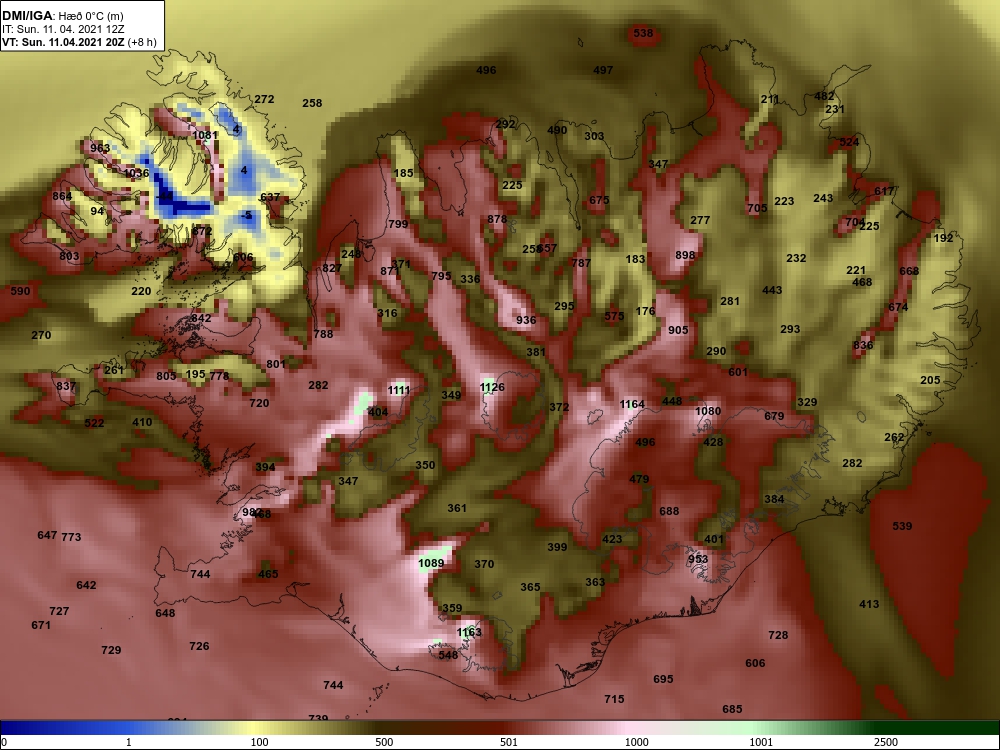This screenshot has height=750, width=1000.
Task: Click the value 590 at the western map edge
Action: click(x=20, y=291)
